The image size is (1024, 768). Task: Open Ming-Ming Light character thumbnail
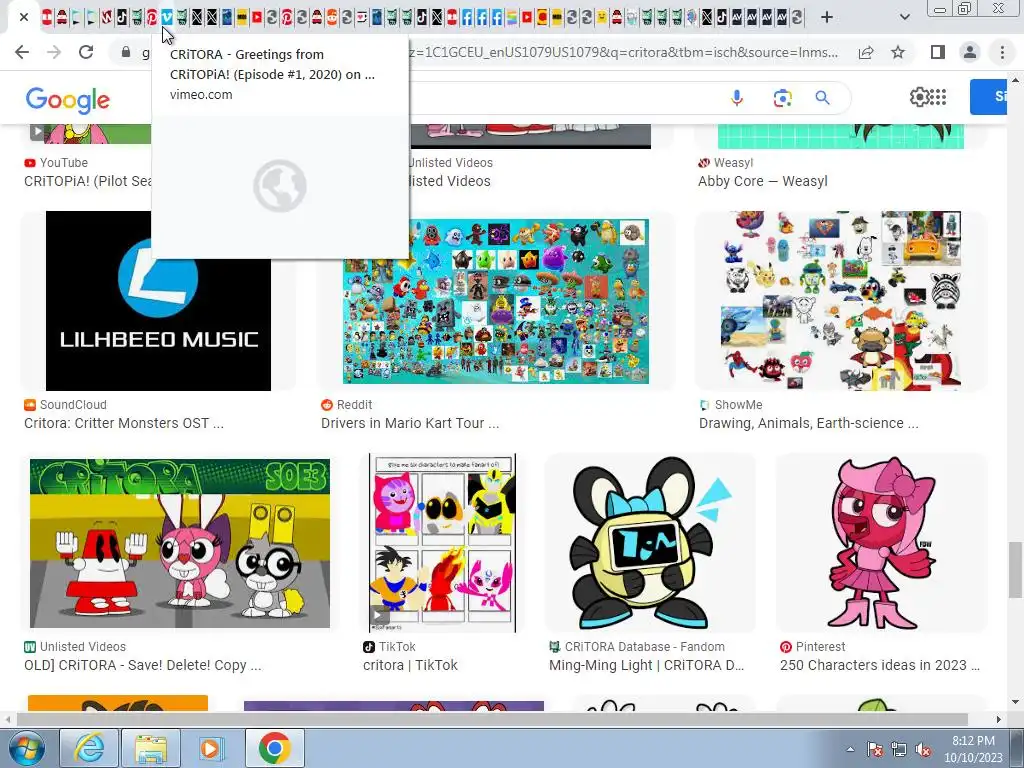[650, 543]
